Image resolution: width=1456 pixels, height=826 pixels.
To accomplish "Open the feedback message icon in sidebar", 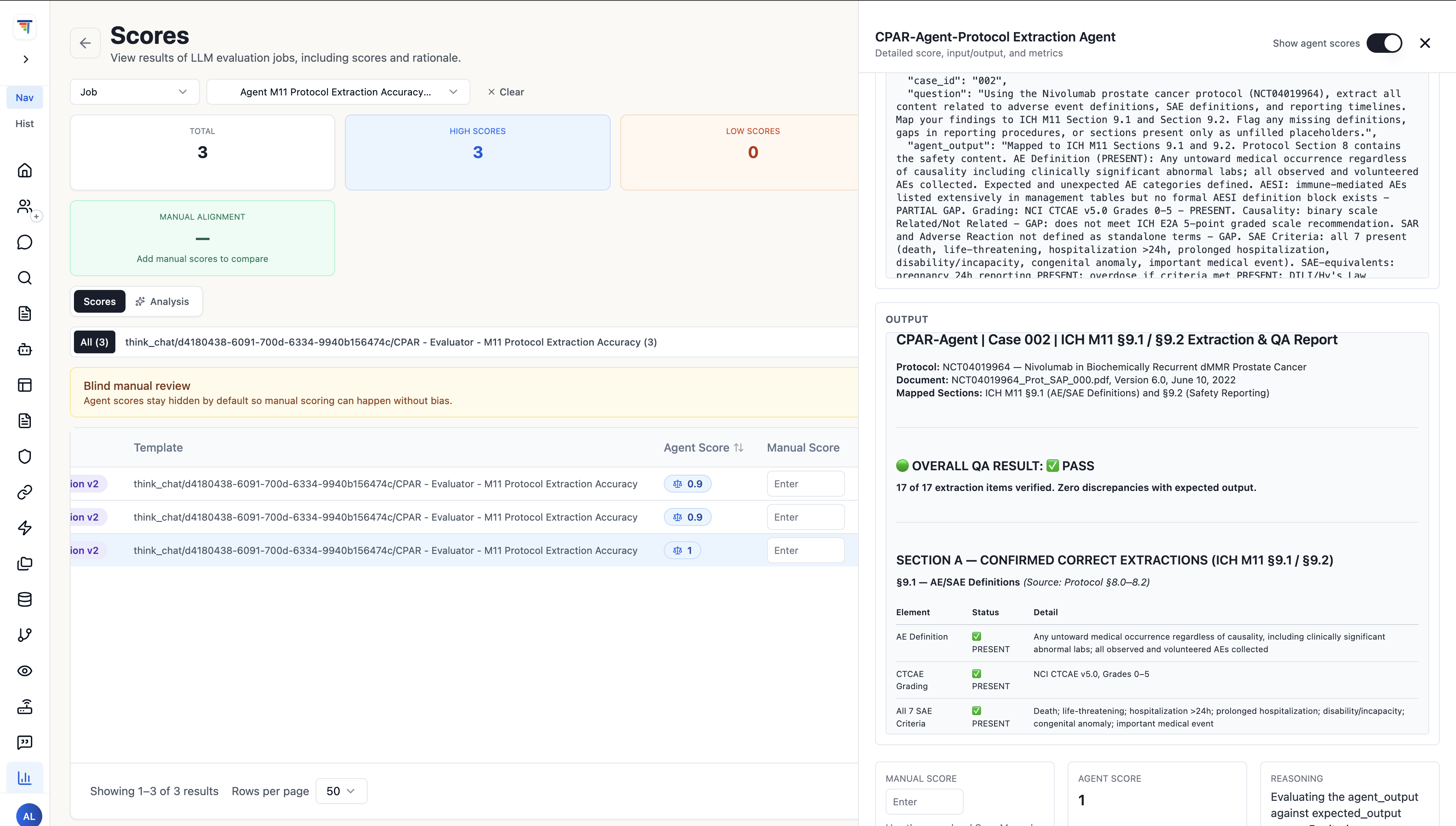I will coord(24,743).
